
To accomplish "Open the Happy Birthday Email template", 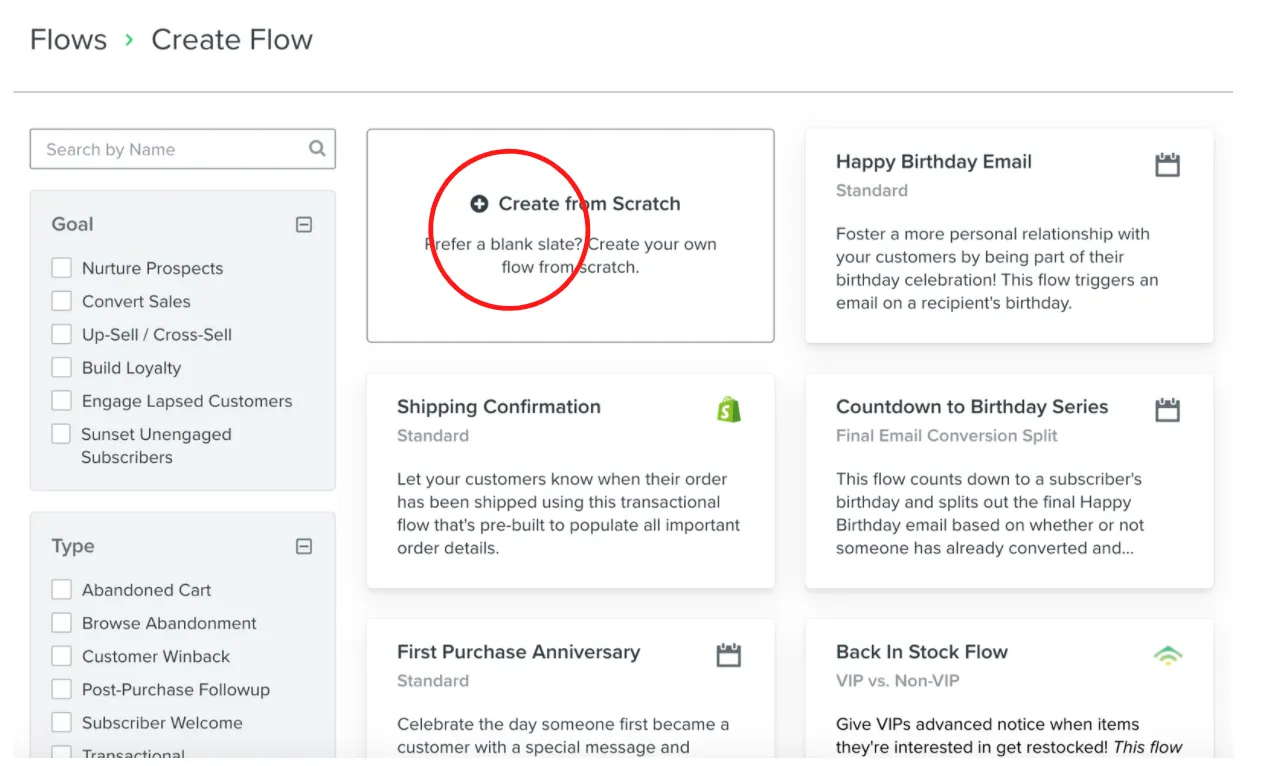I will [x=933, y=162].
